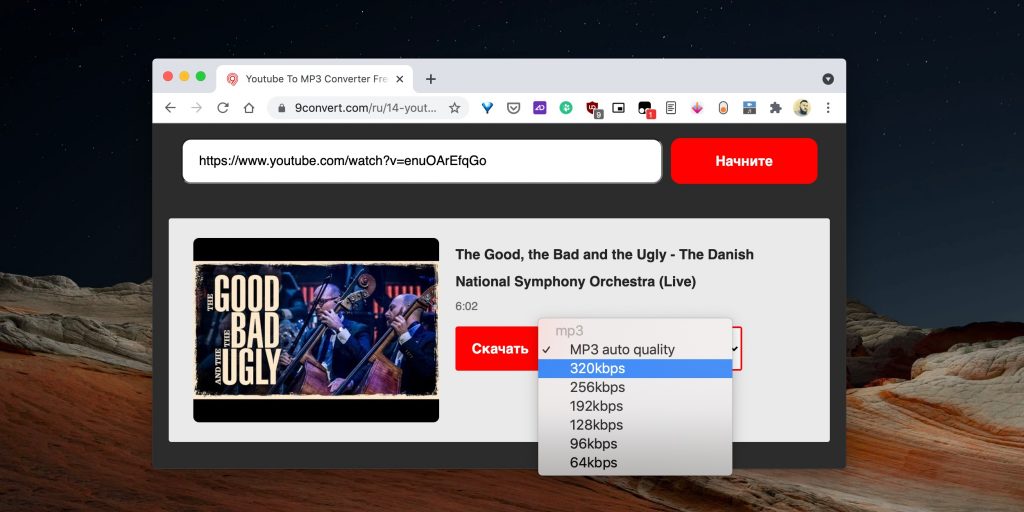Close the Youtube To MP3 Converter tab

tap(400, 79)
